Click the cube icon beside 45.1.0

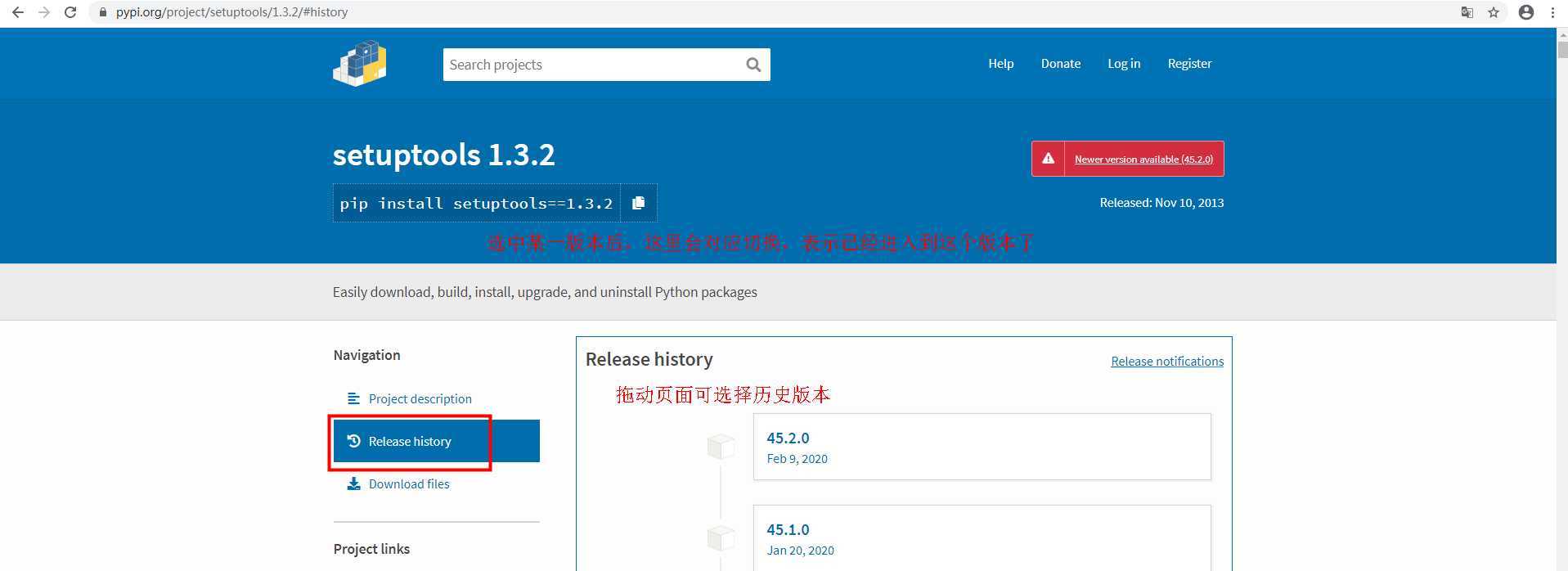(721, 538)
